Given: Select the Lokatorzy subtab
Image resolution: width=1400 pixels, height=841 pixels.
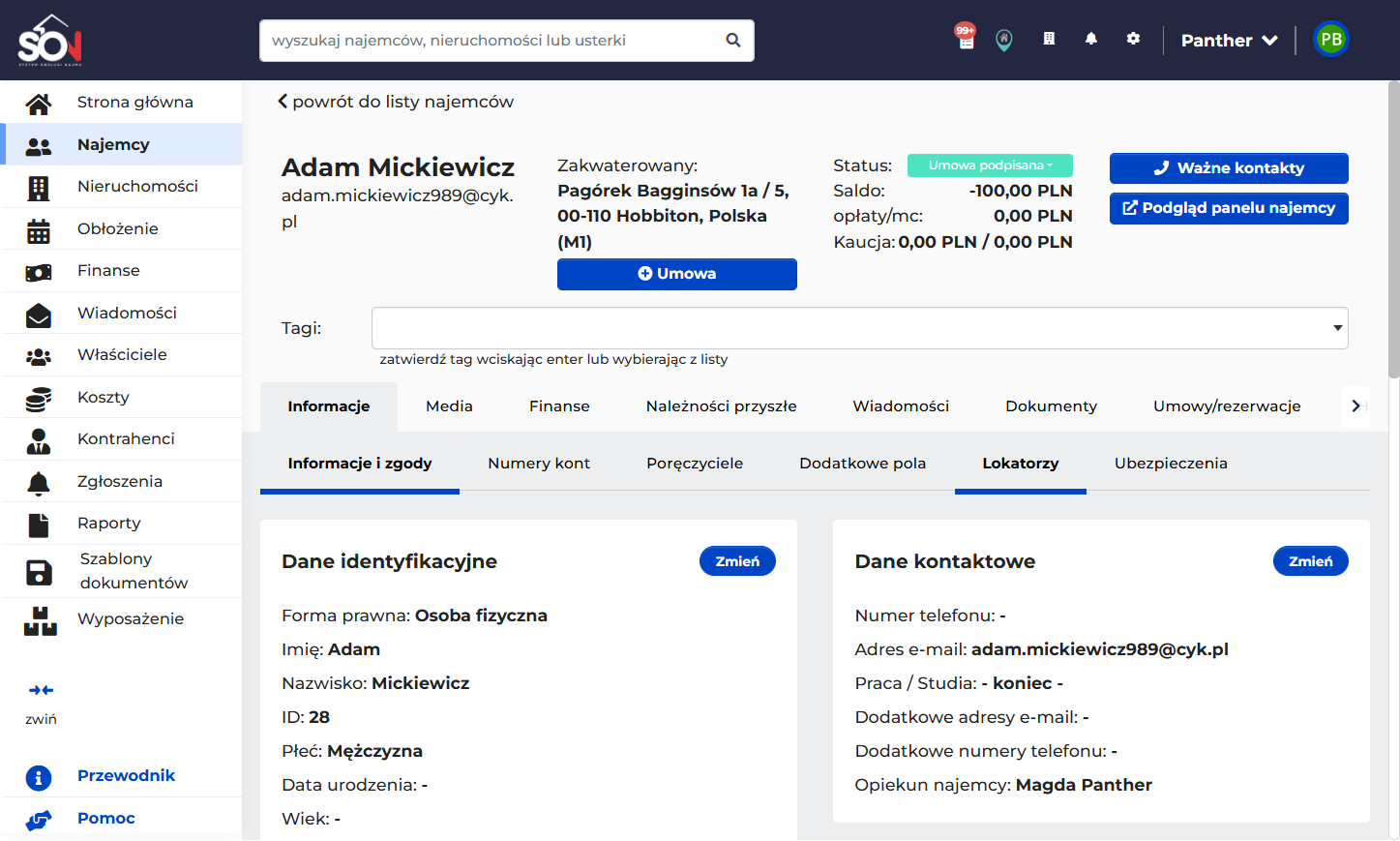Looking at the screenshot, I should click(1020, 464).
